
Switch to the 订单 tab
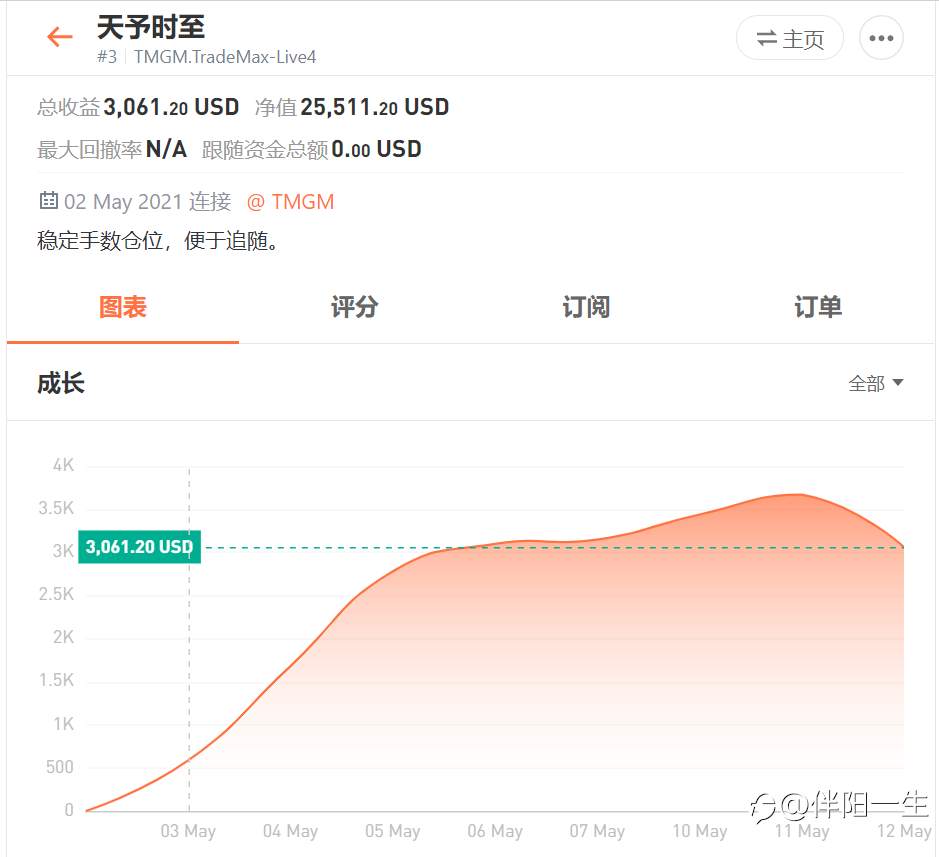pyautogui.click(x=818, y=307)
